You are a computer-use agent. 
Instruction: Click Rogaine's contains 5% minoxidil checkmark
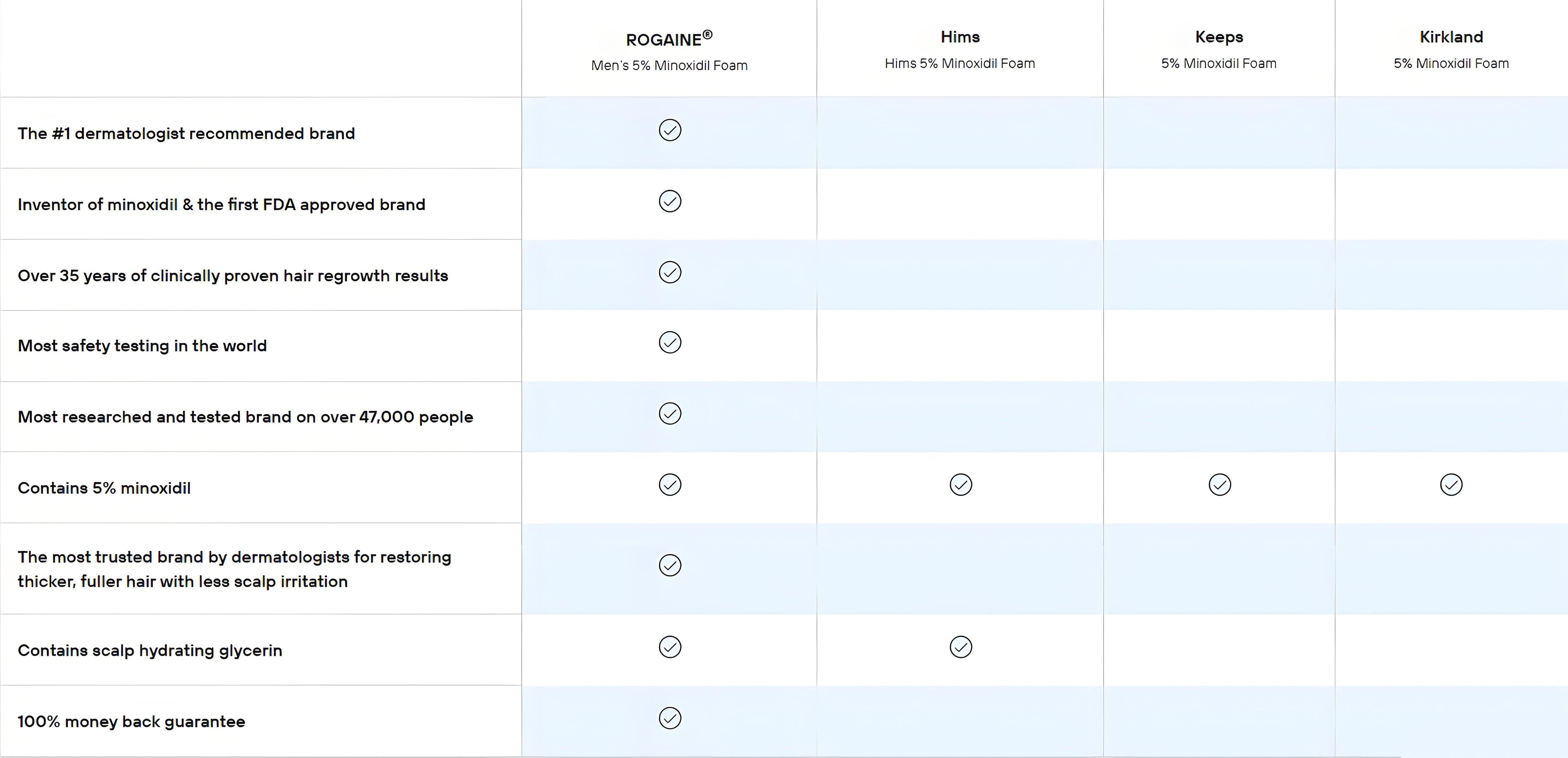(x=670, y=485)
